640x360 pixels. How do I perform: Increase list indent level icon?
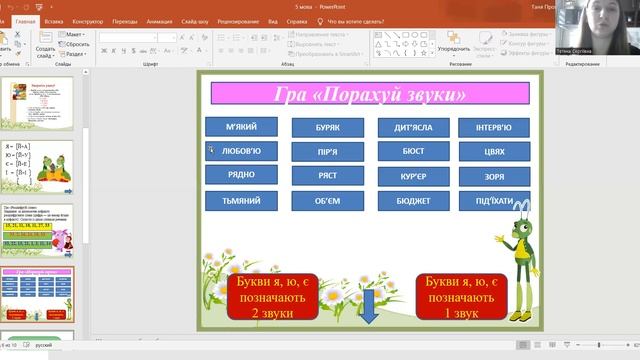(x=264, y=38)
